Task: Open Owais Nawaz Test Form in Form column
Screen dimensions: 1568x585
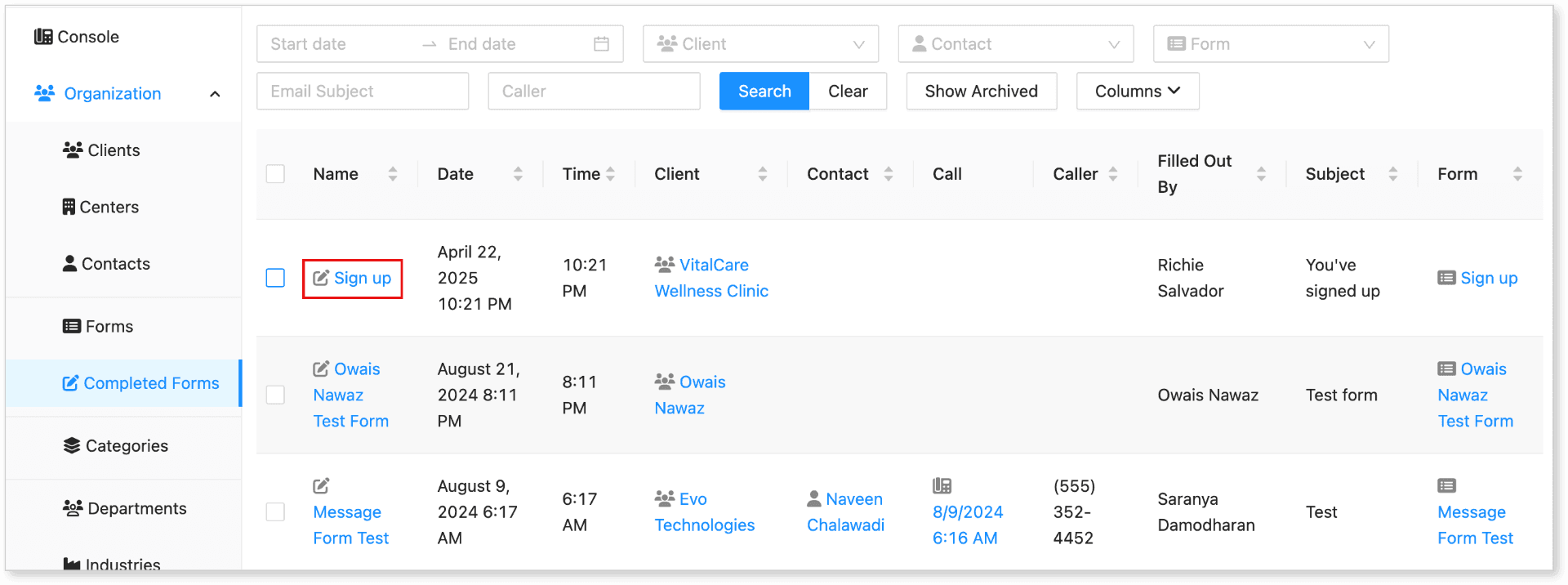Action: pos(1475,395)
